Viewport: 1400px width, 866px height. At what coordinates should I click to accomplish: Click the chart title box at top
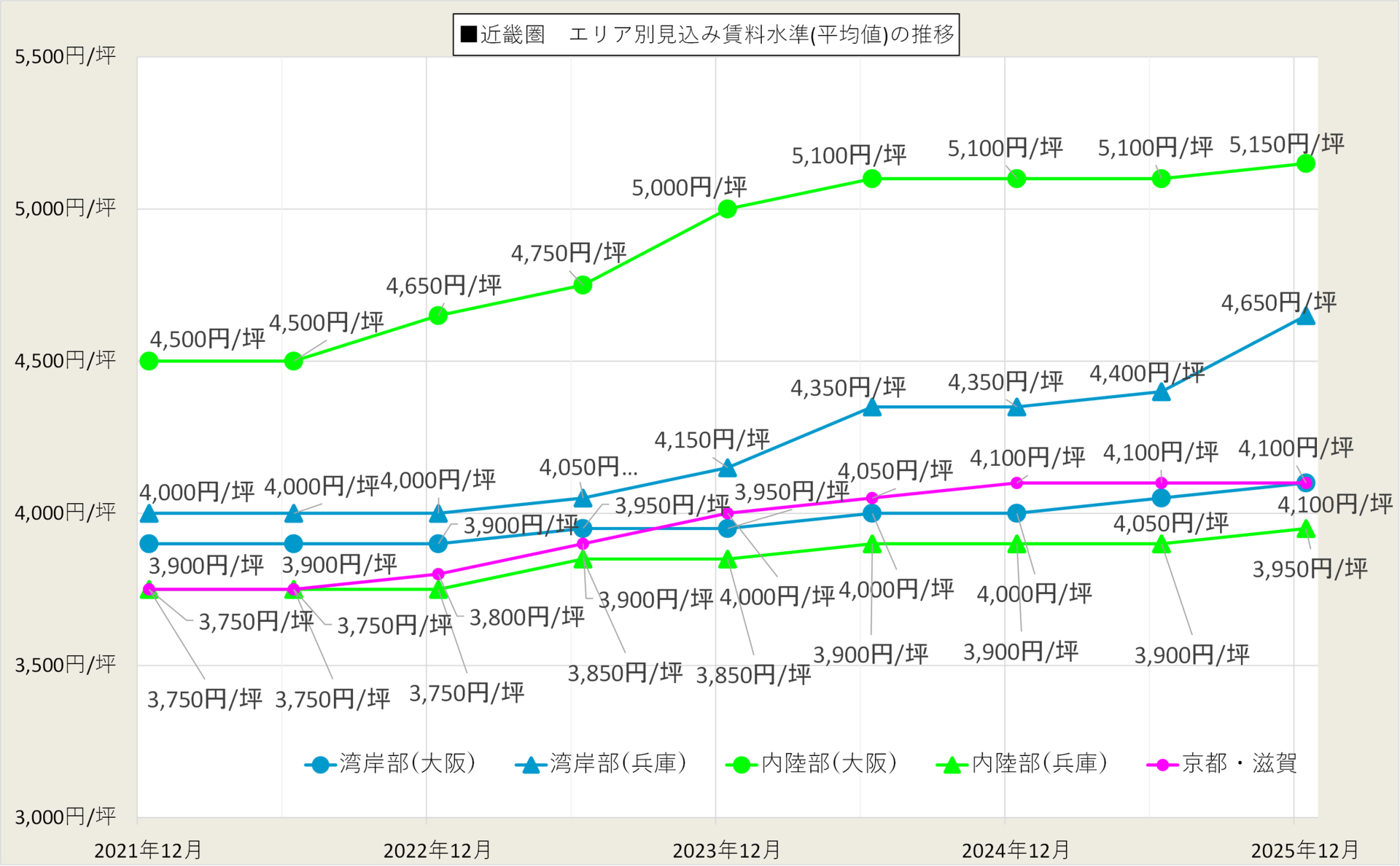(705, 34)
